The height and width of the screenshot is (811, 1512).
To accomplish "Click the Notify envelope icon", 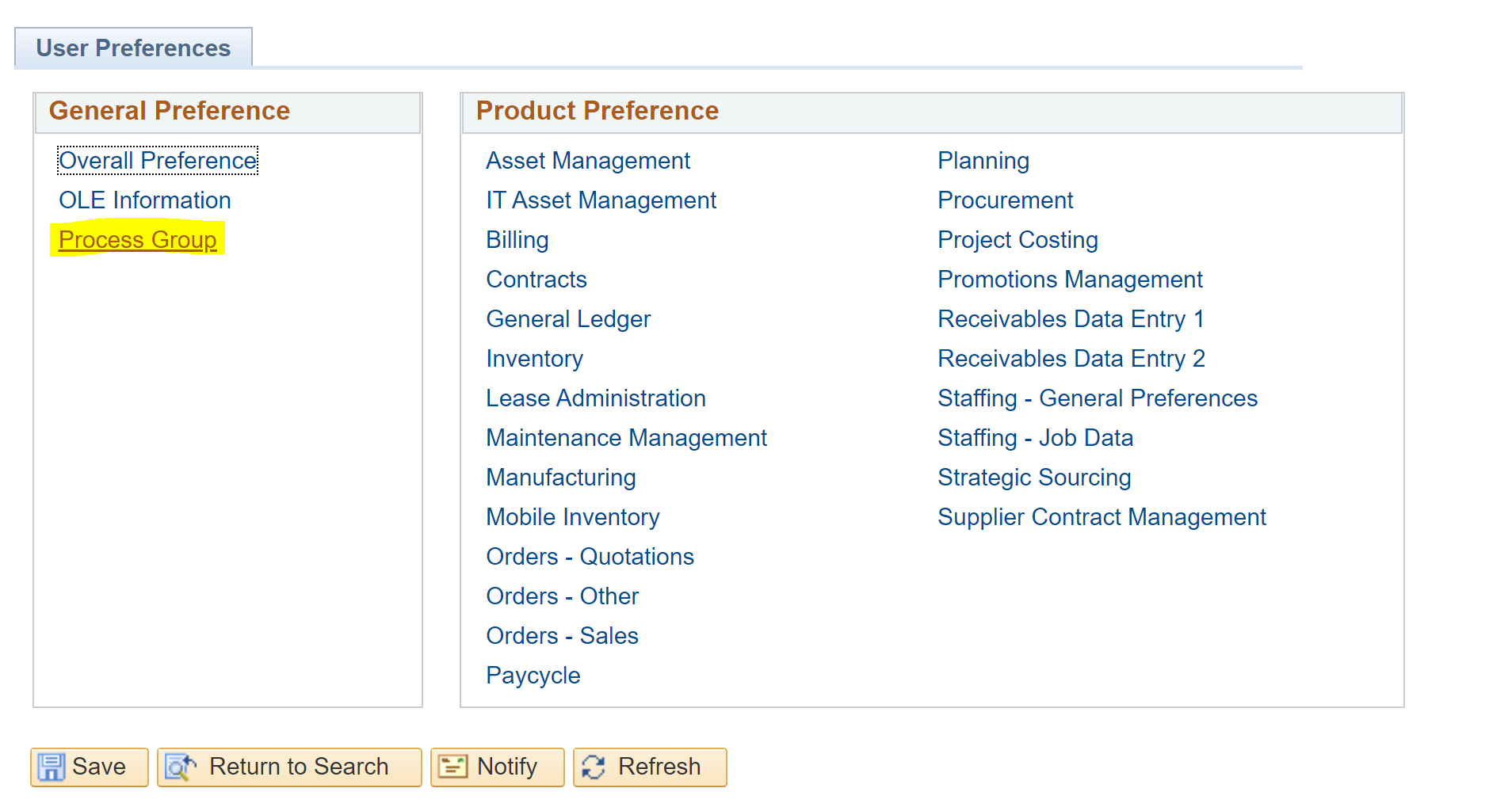I will [453, 767].
